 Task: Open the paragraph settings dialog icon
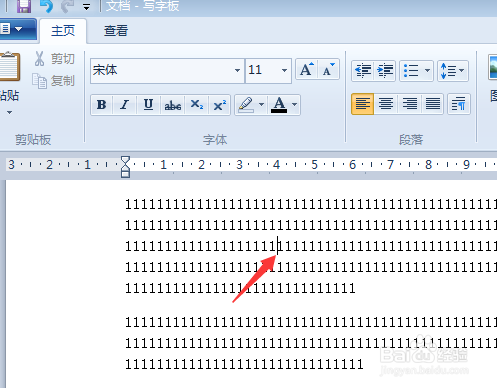coord(459,104)
